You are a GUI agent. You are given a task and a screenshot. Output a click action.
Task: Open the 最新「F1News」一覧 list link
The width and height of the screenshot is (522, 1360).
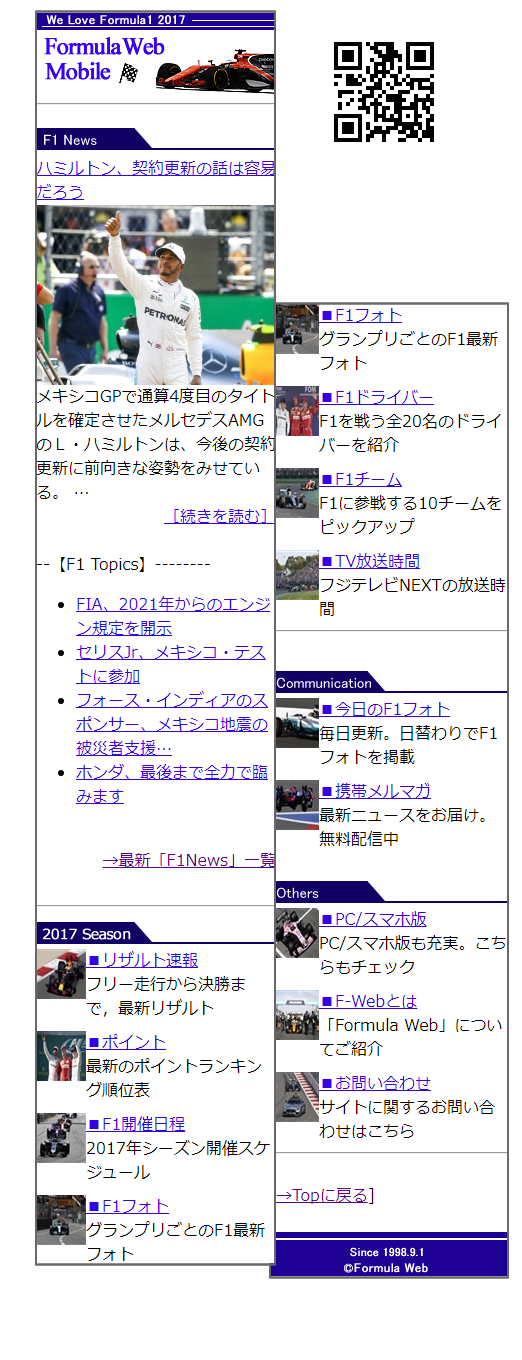click(188, 860)
